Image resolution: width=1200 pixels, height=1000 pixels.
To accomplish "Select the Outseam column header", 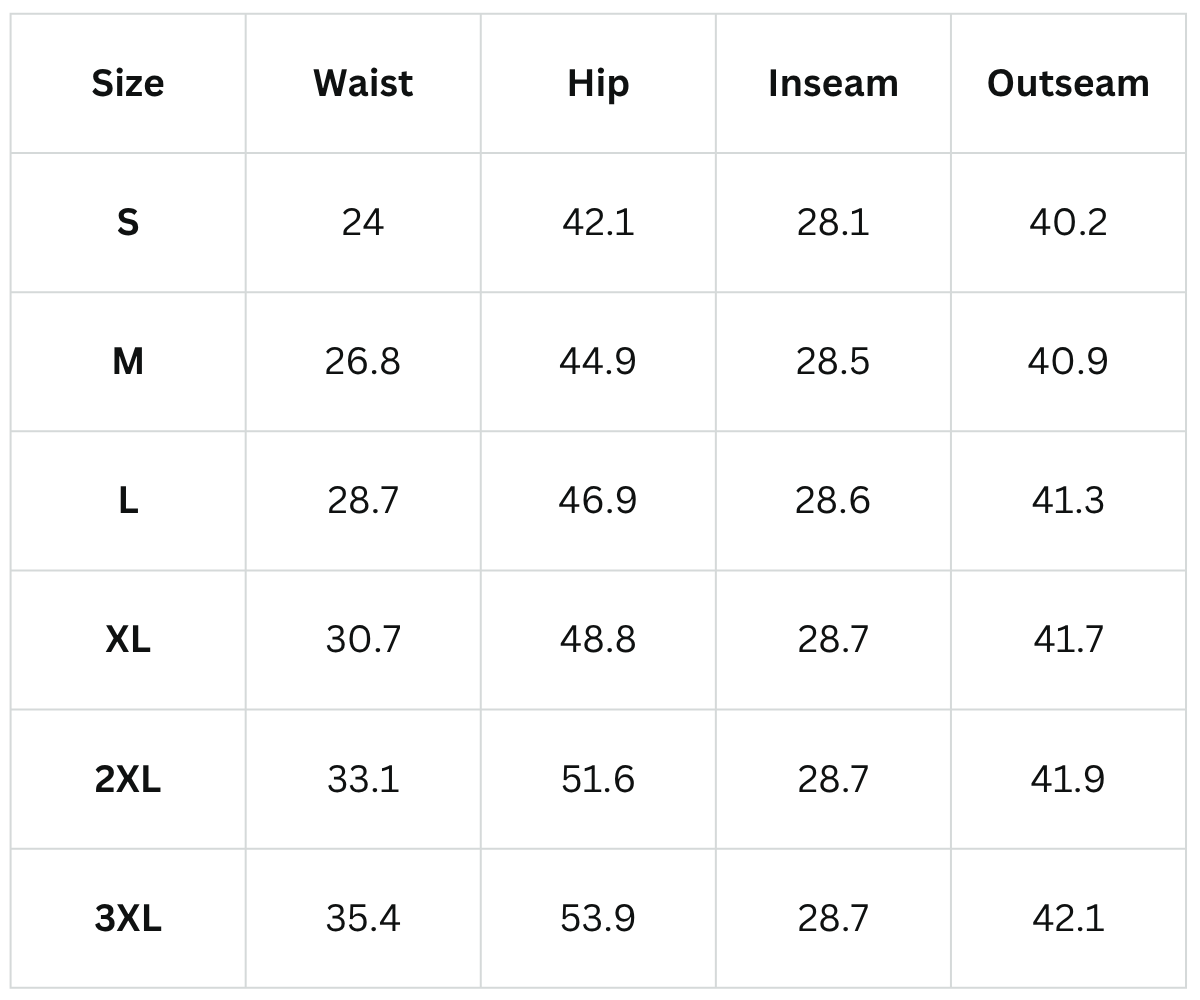I will click(x=1068, y=83).
